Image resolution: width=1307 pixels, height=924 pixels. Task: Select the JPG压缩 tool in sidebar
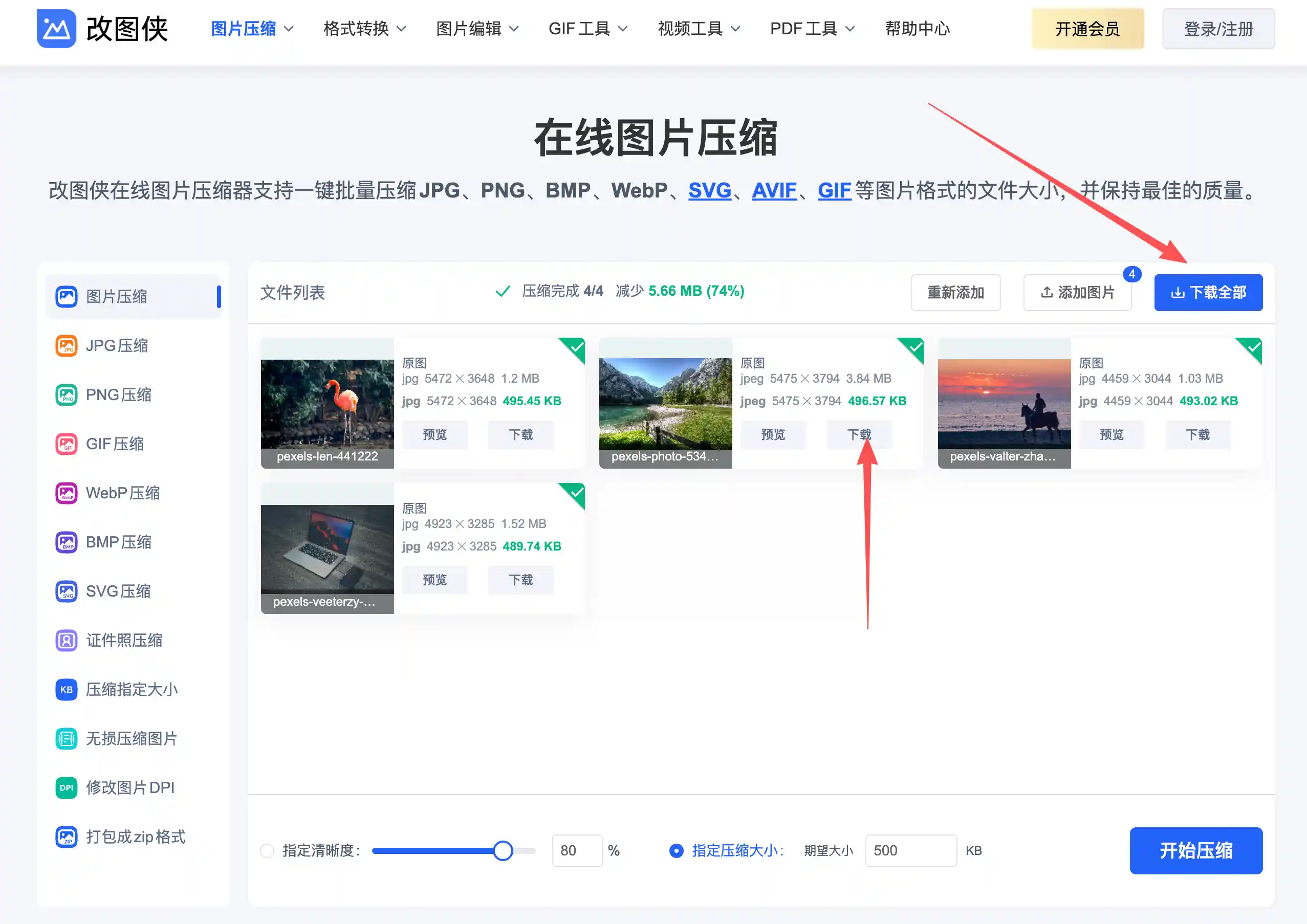(x=117, y=345)
